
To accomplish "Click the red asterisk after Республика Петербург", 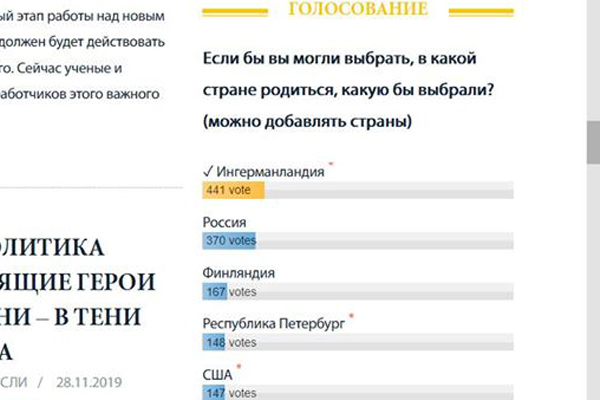I will pyautogui.click(x=351, y=317).
